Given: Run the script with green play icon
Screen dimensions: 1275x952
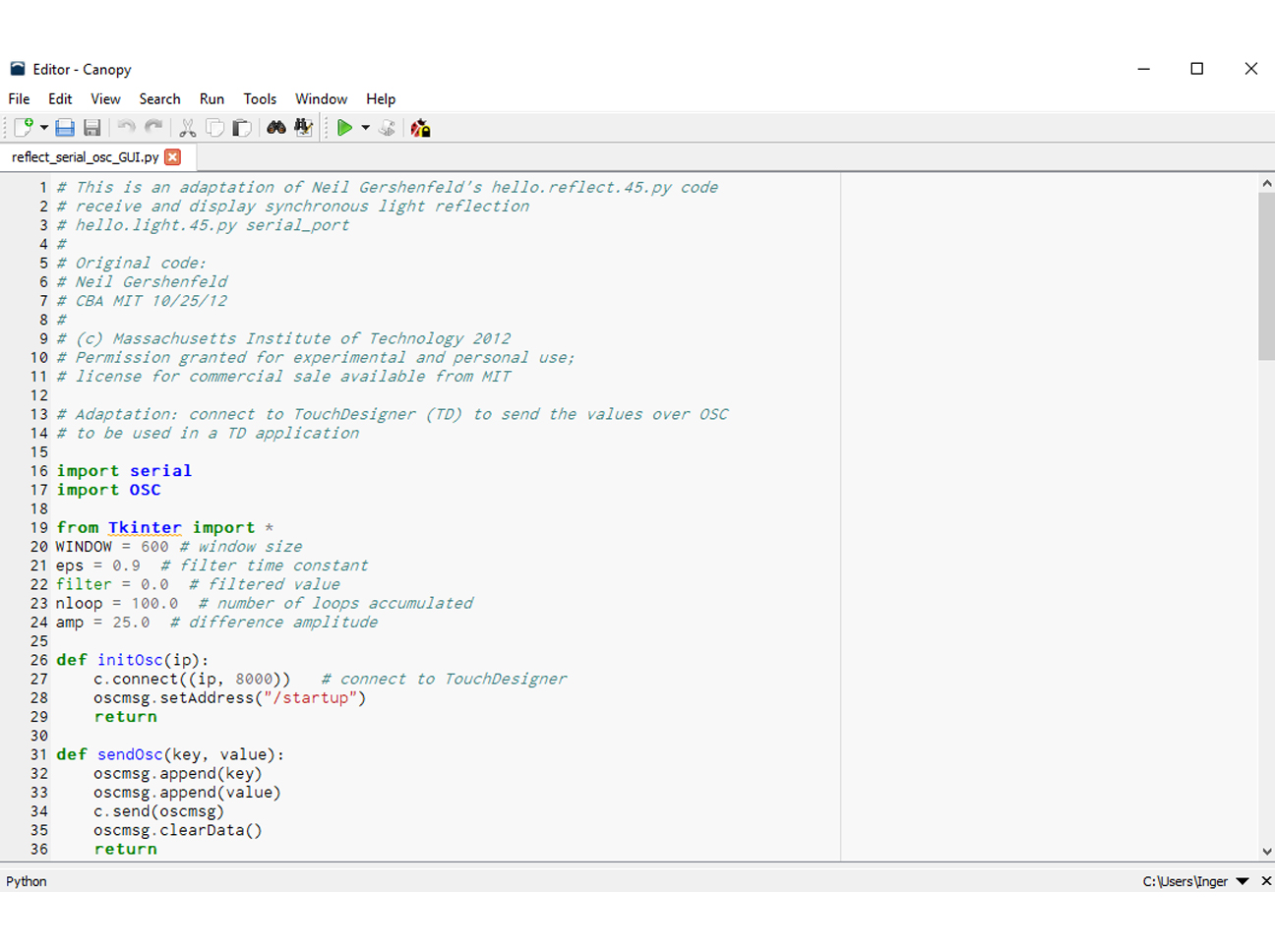Looking at the screenshot, I should point(344,128).
